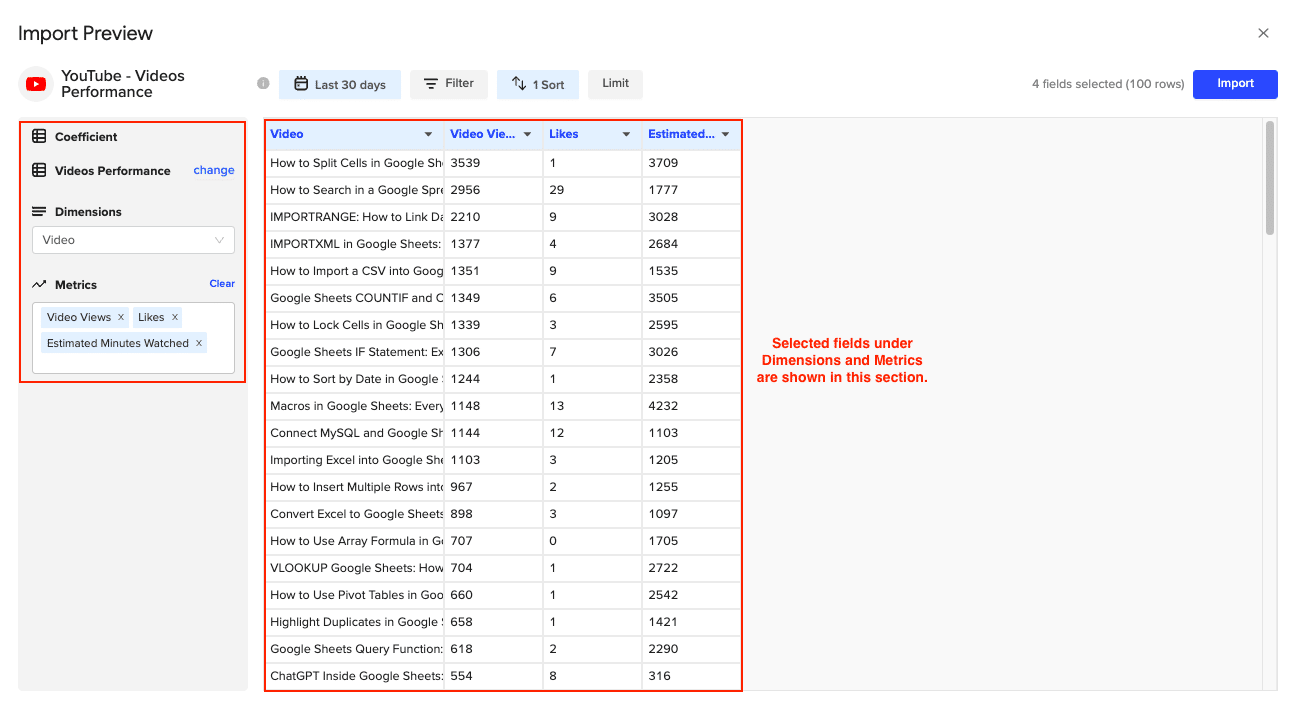This screenshot has width=1297, height=709.
Task: Open the Video dimensions dropdown
Action: (x=133, y=240)
